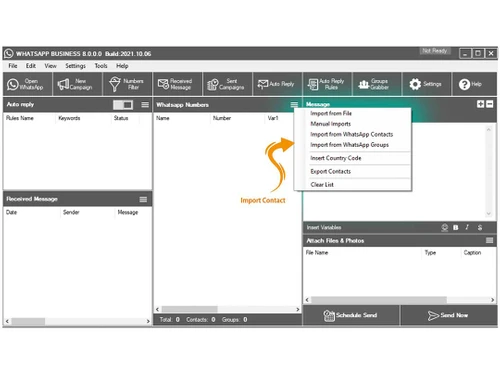
Task: Open the Settings gear toolbar button
Action: (426, 84)
